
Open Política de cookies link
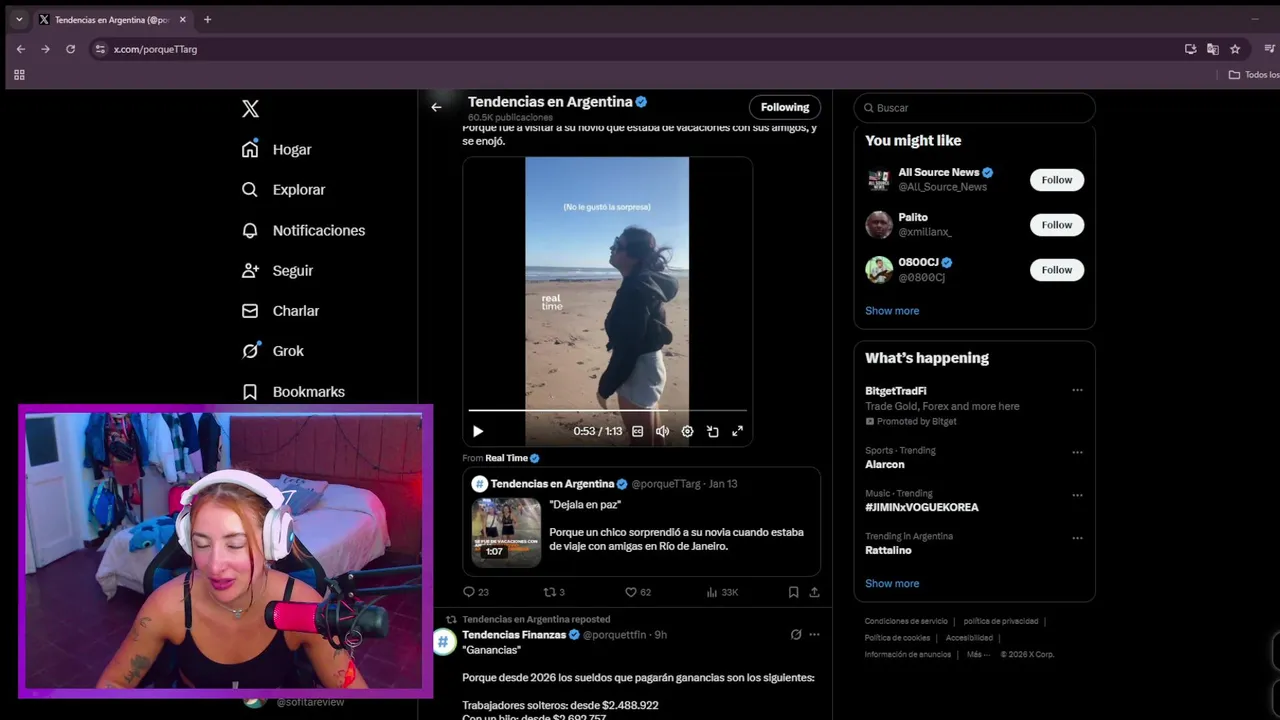[897, 638]
